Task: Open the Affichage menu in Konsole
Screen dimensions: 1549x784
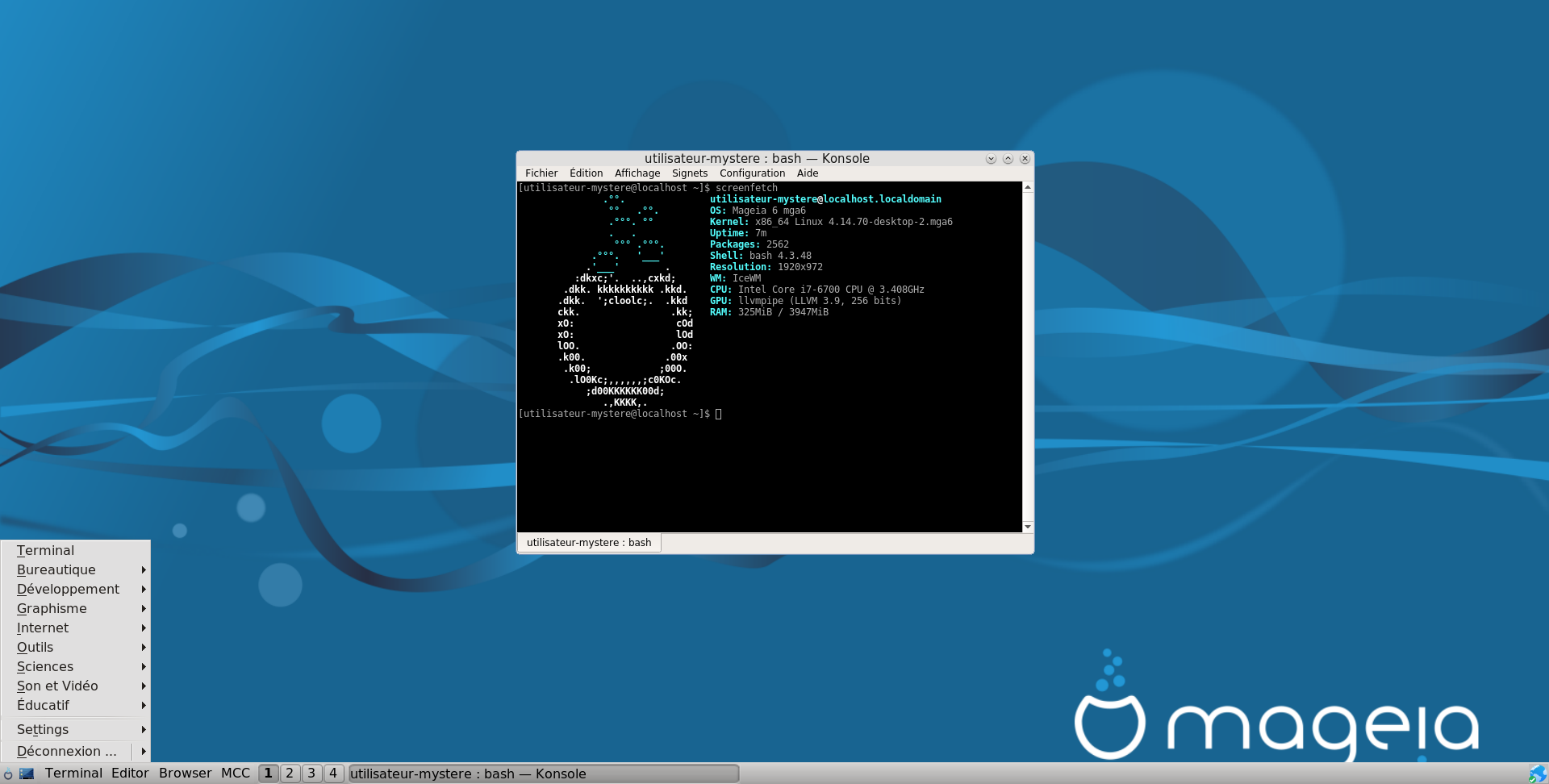Action: 637,173
